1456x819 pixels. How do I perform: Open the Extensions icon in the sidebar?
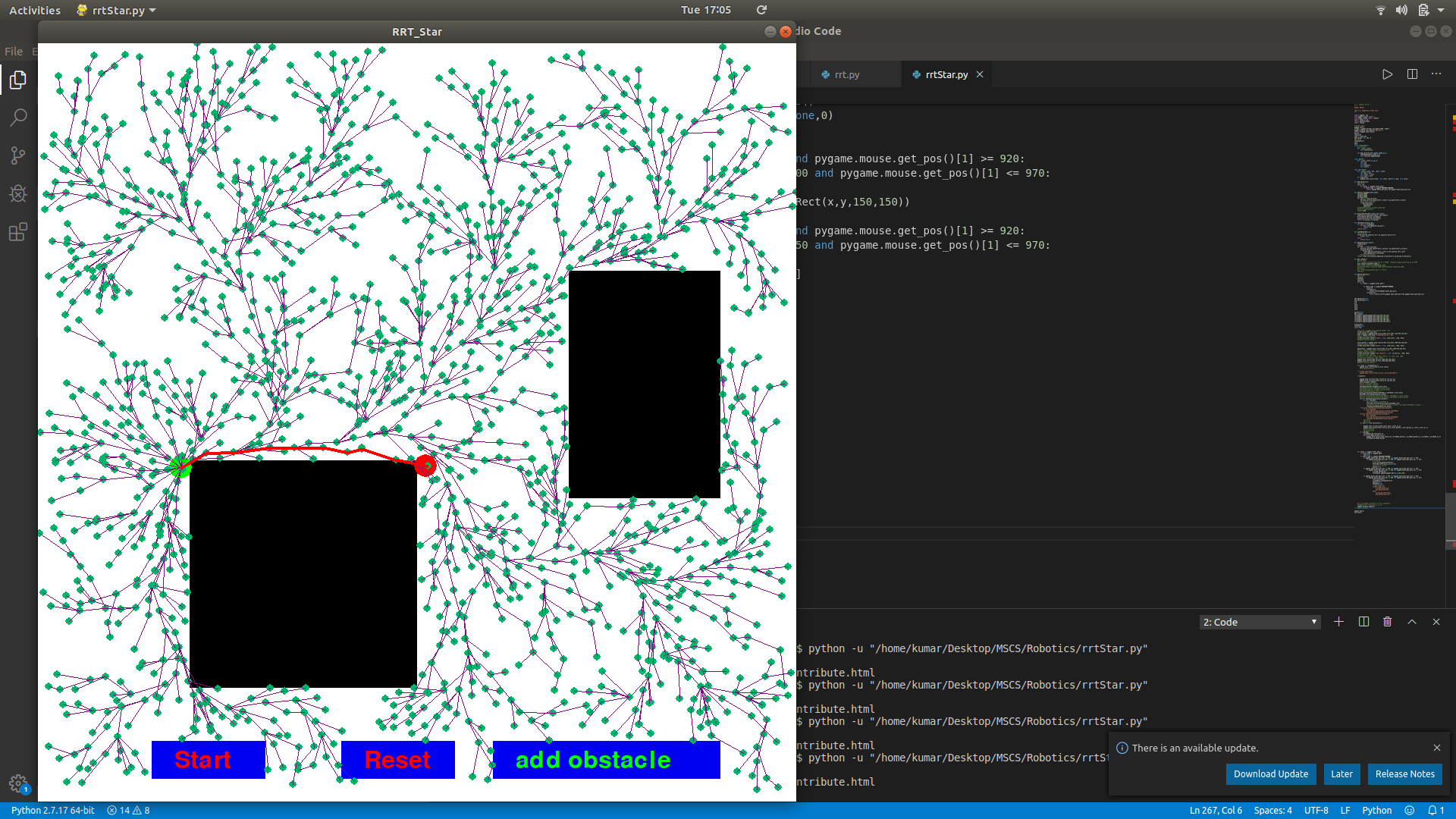(x=17, y=232)
